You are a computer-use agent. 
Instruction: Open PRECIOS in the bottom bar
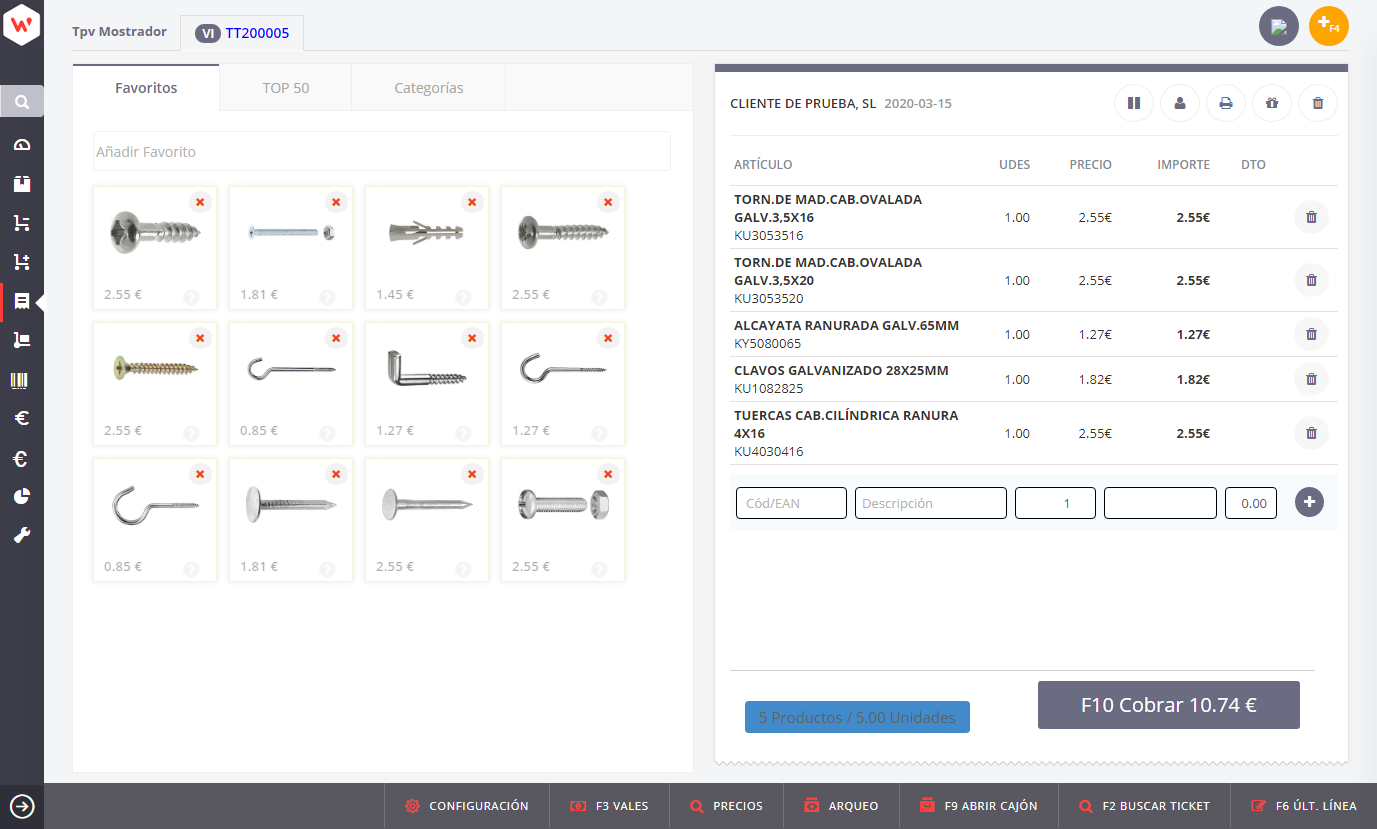point(726,806)
